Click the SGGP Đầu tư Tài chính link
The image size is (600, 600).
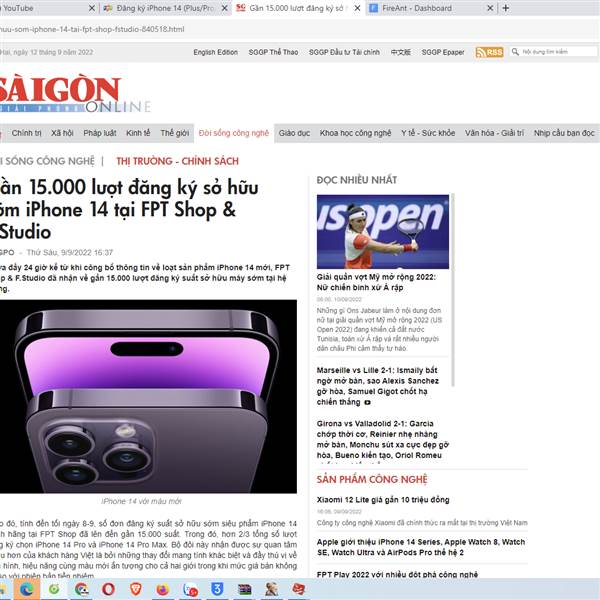pos(344,52)
